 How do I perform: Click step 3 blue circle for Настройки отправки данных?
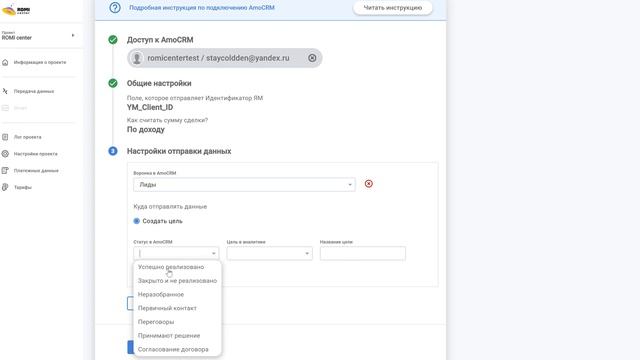[113, 151]
